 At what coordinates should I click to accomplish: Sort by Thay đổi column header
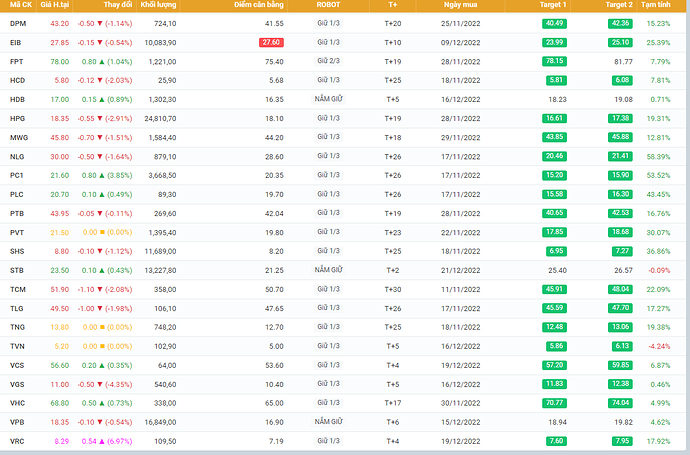point(117,5)
